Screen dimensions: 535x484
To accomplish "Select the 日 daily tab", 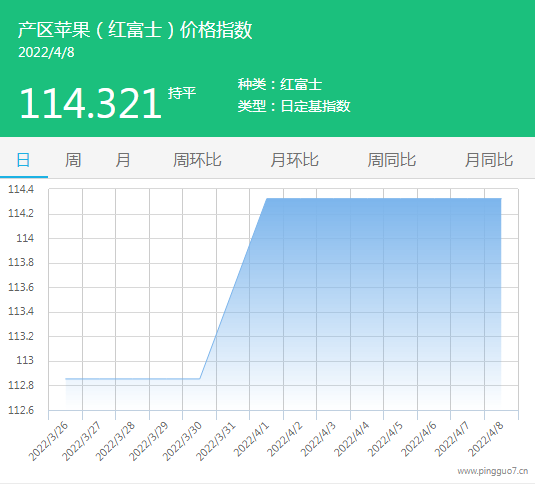I will (23, 160).
